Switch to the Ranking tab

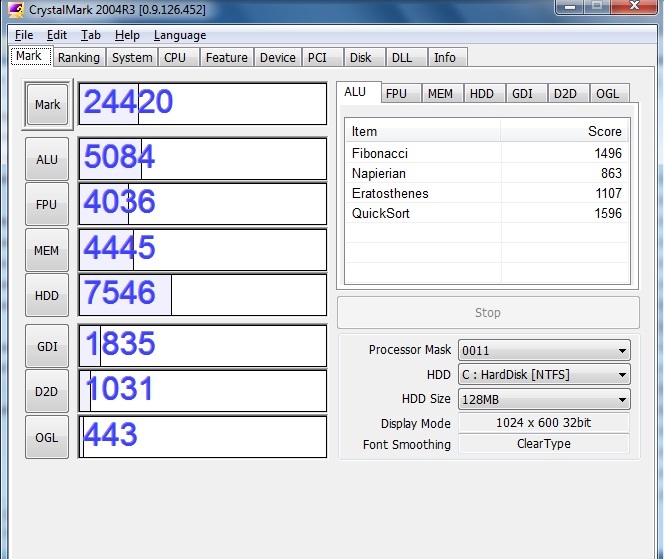point(79,58)
